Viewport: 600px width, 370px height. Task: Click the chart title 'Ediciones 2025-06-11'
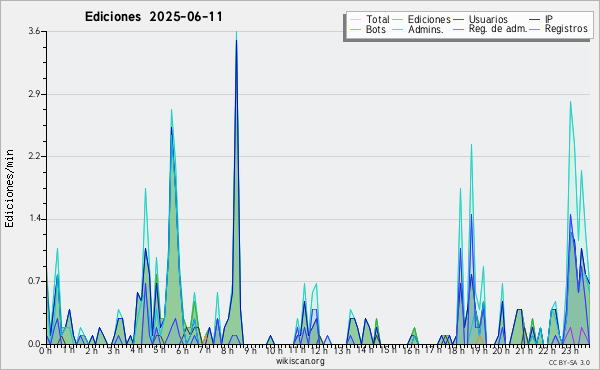coord(153,17)
